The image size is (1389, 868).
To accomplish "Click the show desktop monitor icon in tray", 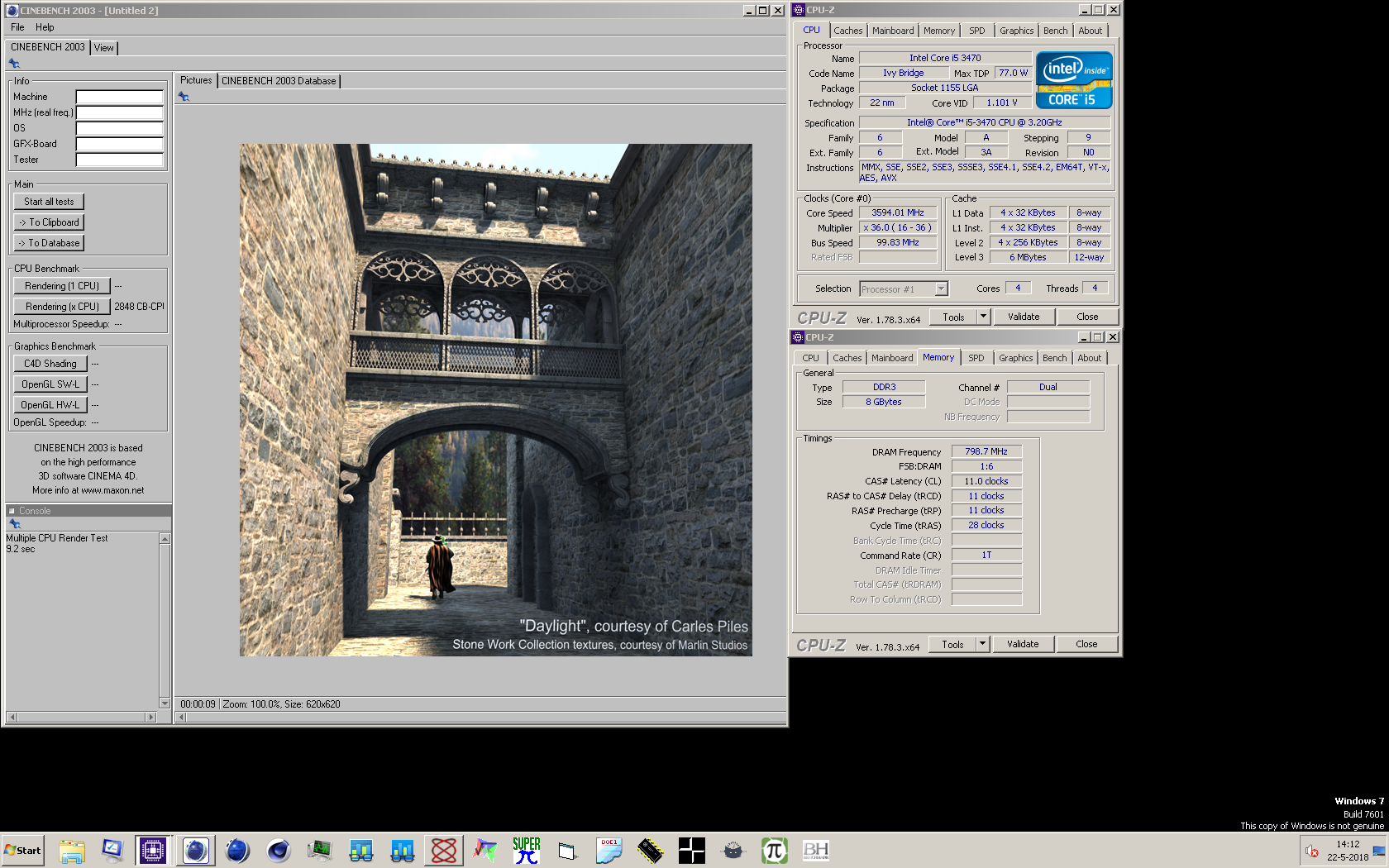I will click(x=1379, y=851).
